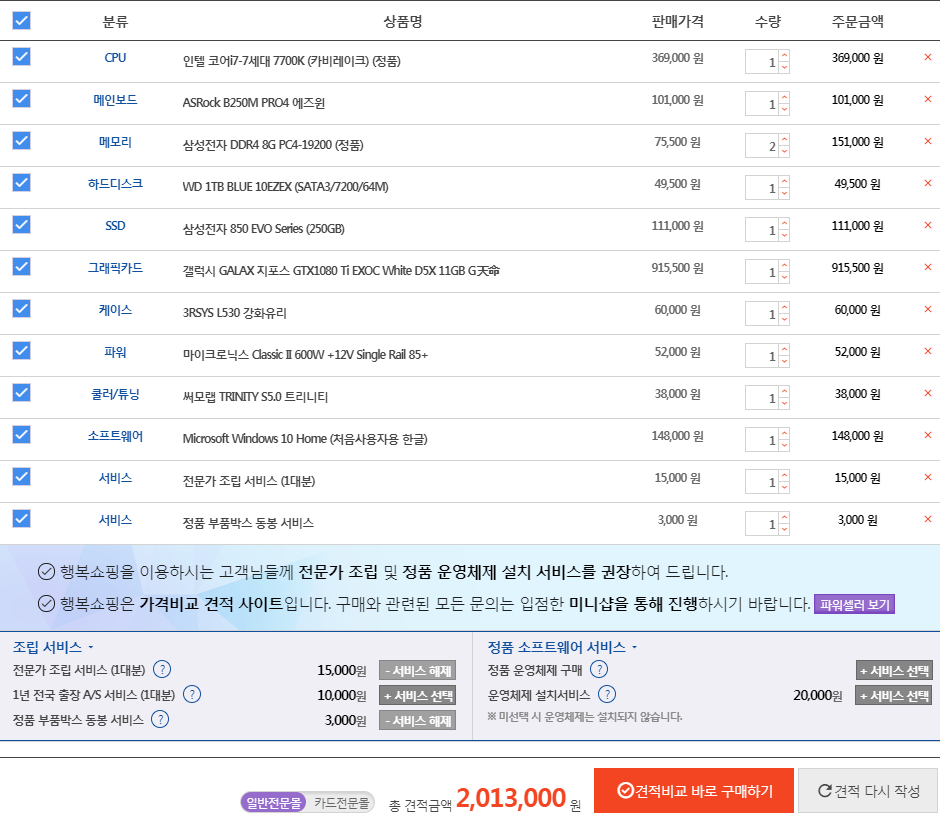The image size is (940, 822).
Task: Increase CPU quantity with the up arrow
Action: point(784,56)
